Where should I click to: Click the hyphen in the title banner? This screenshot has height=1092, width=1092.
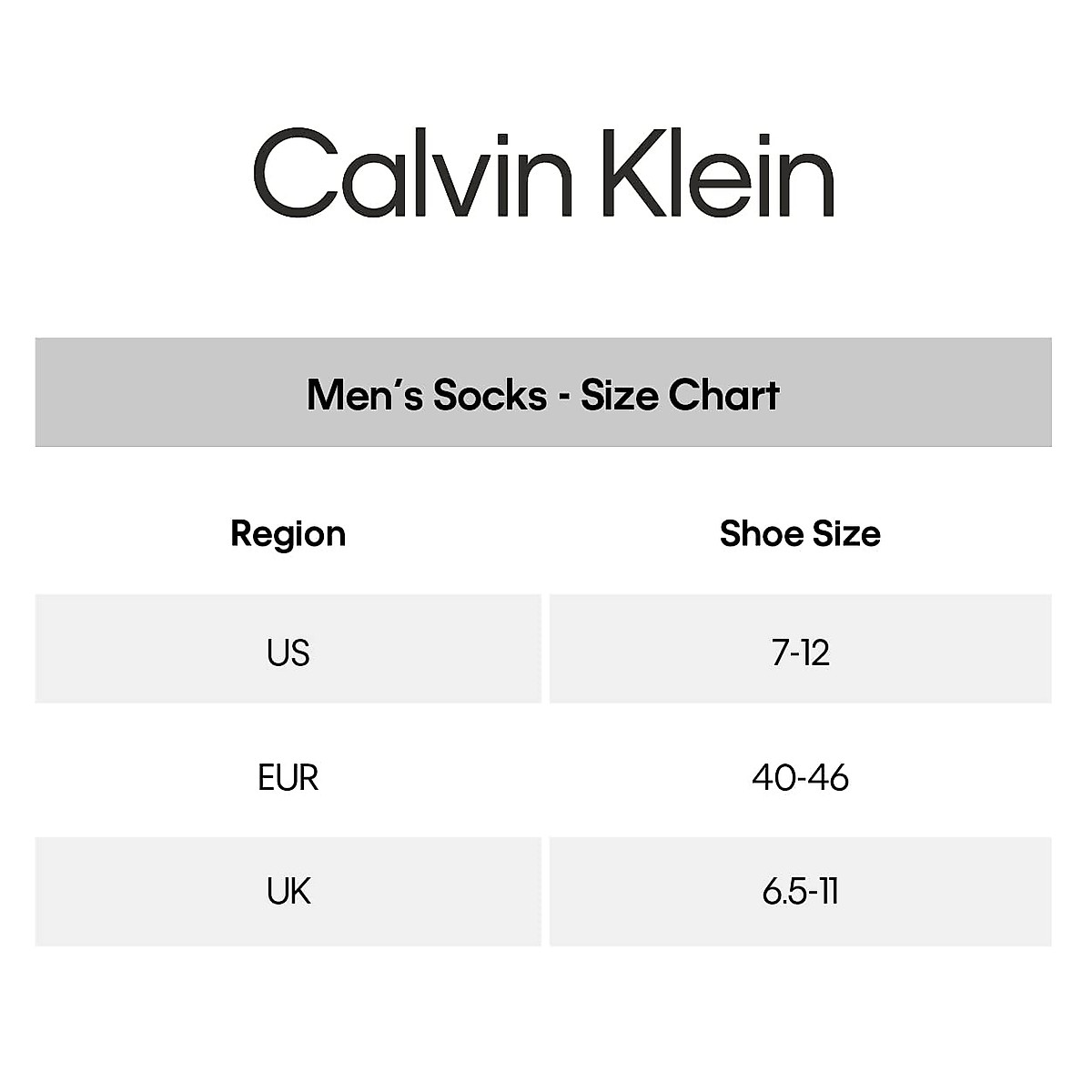click(564, 397)
